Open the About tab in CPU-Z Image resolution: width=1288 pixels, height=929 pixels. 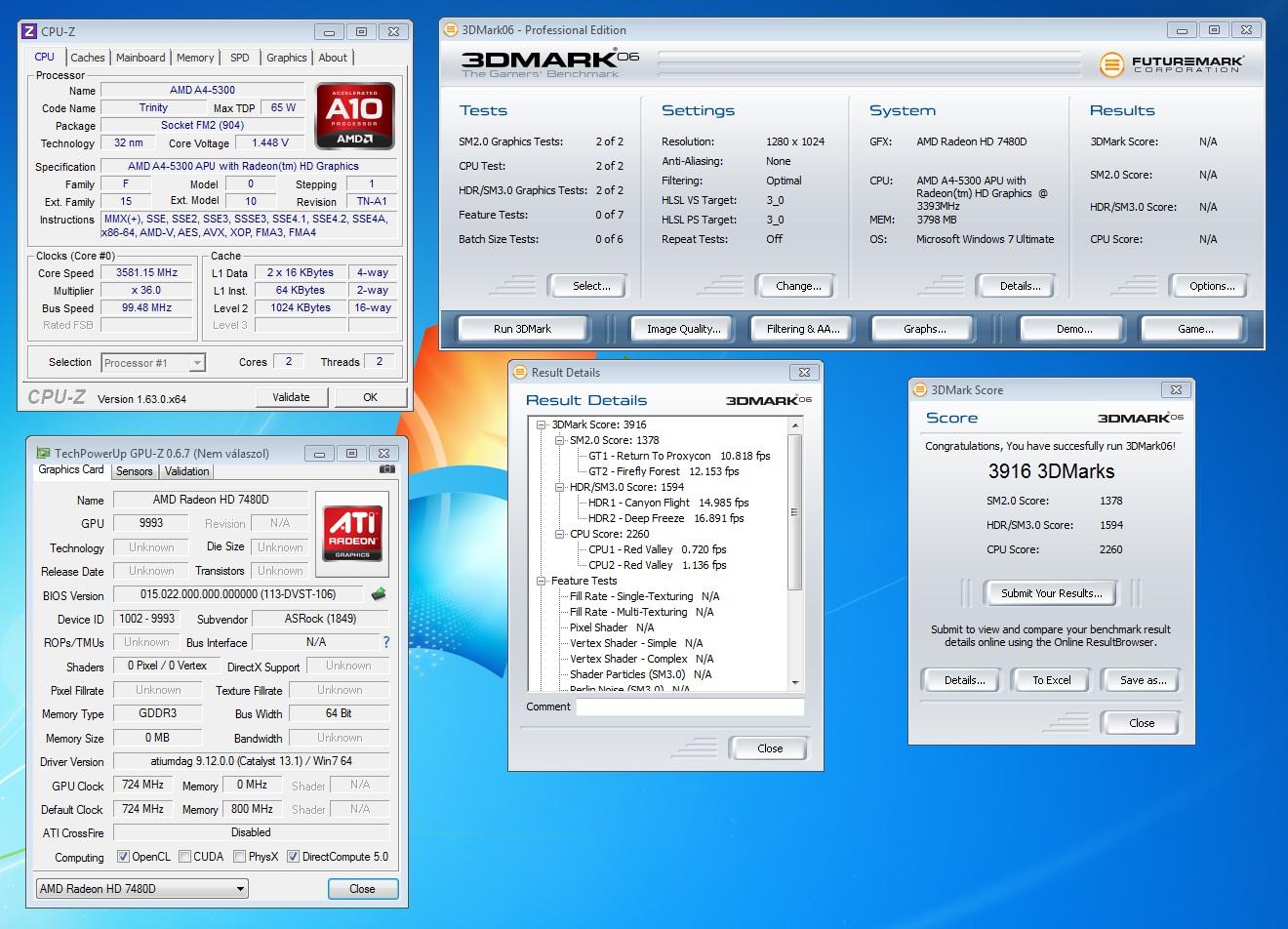click(x=333, y=58)
